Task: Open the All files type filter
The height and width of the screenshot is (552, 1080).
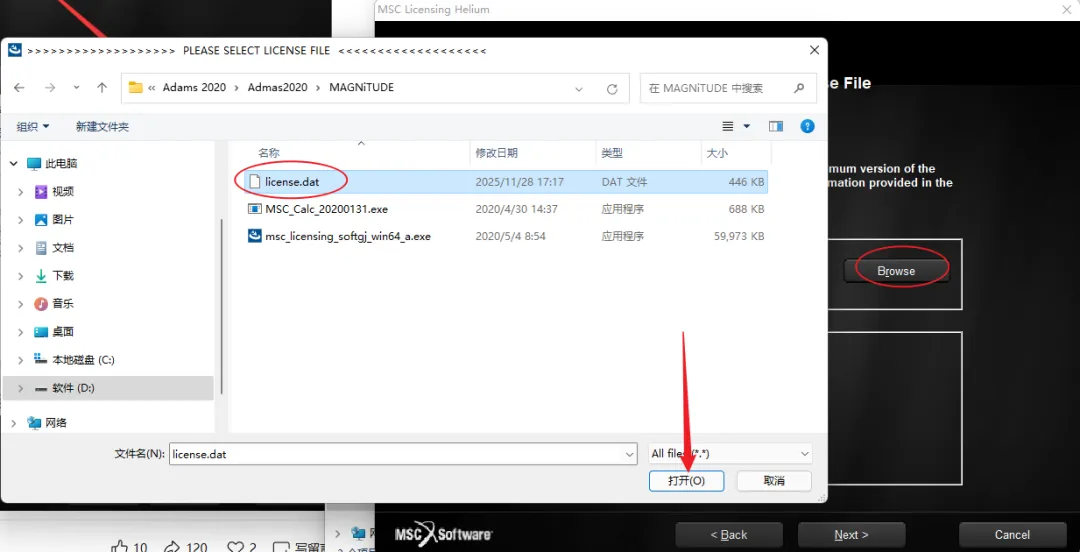Action: 730,454
